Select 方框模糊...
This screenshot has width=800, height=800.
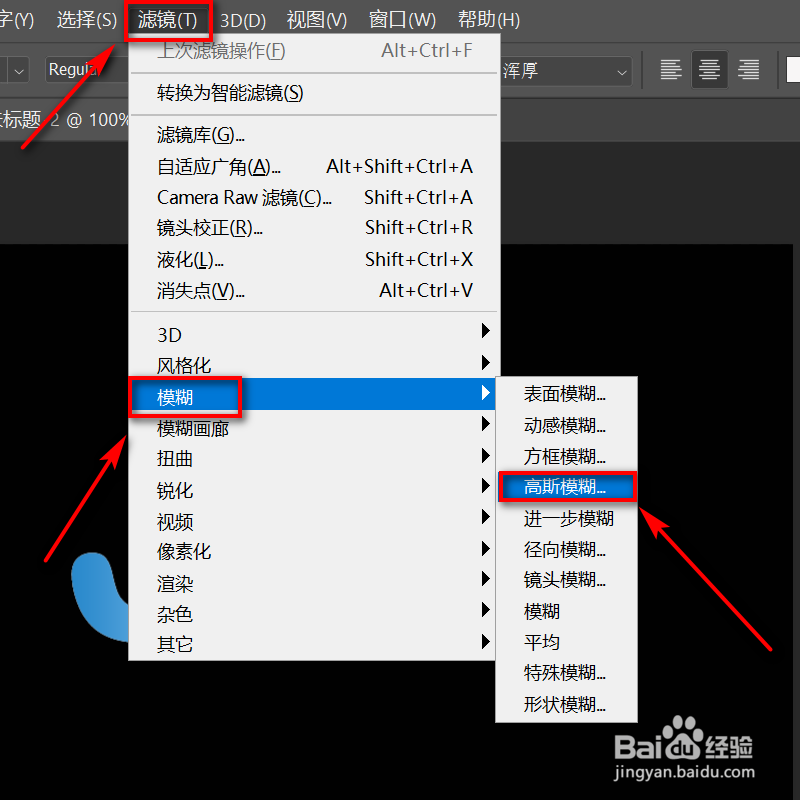(x=566, y=456)
